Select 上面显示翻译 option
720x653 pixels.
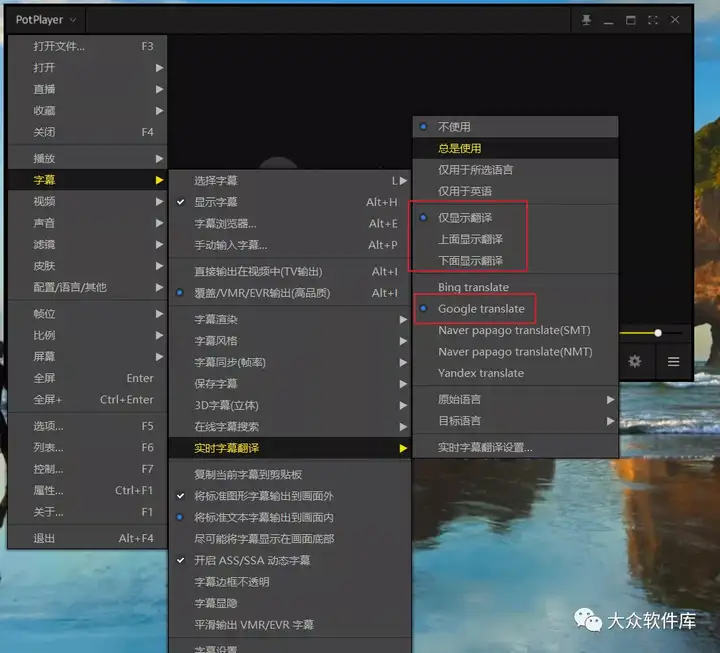tap(515, 239)
